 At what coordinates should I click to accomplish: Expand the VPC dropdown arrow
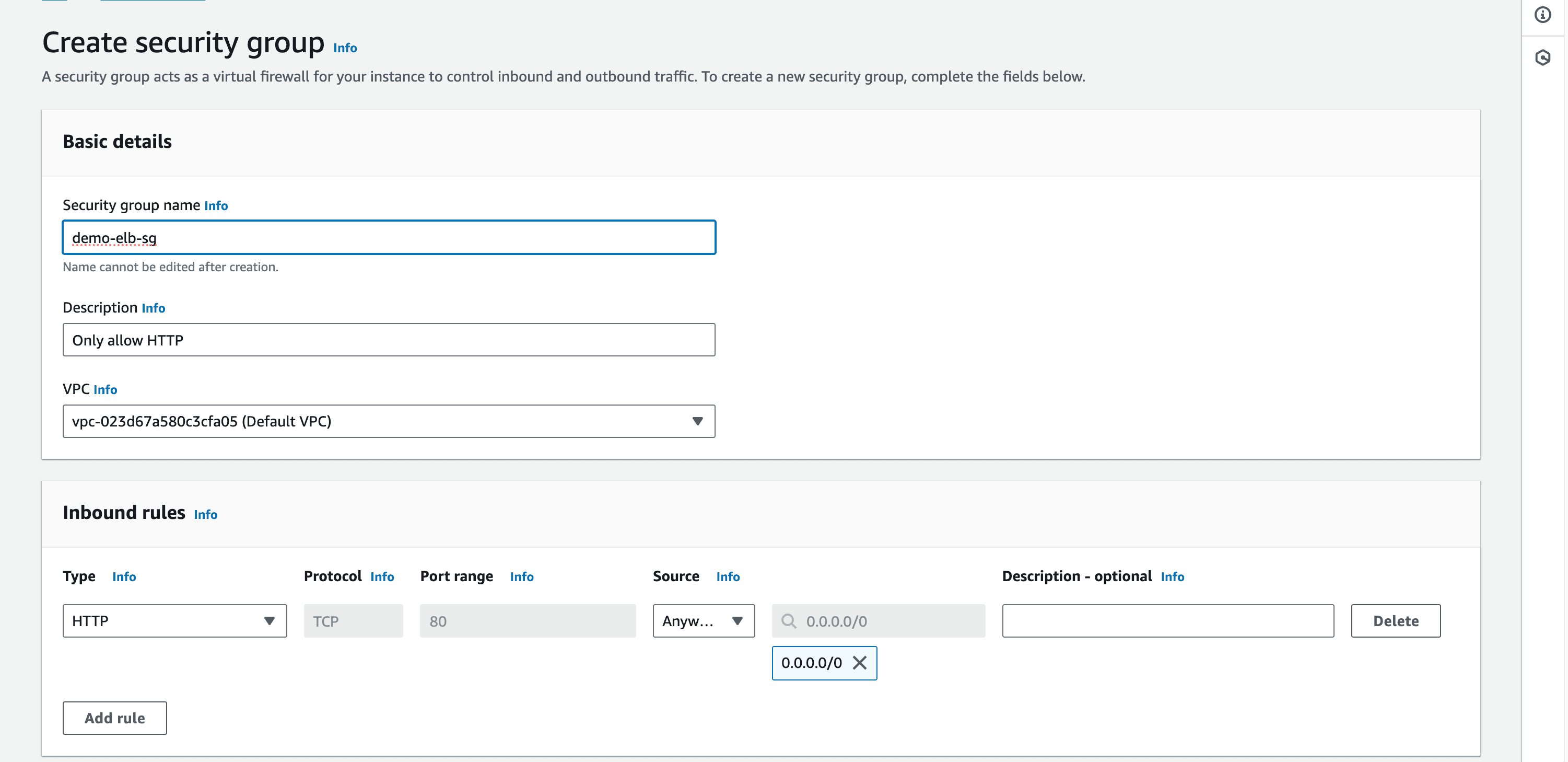click(x=697, y=421)
